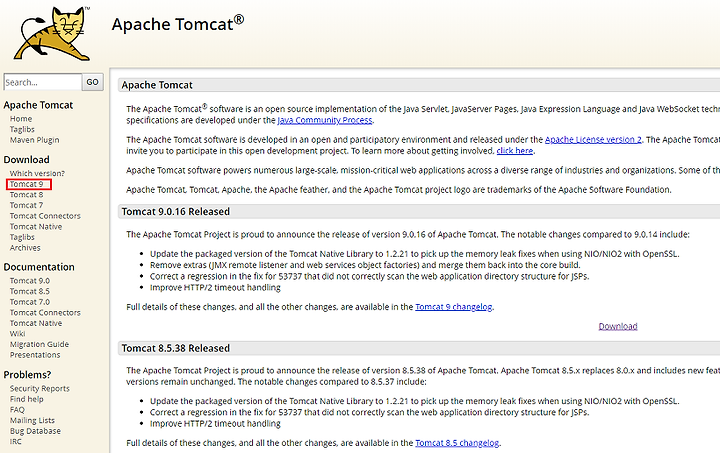Click the 'Problems?' sidebar heading
The width and height of the screenshot is (720, 453).
[x=28, y=375]
